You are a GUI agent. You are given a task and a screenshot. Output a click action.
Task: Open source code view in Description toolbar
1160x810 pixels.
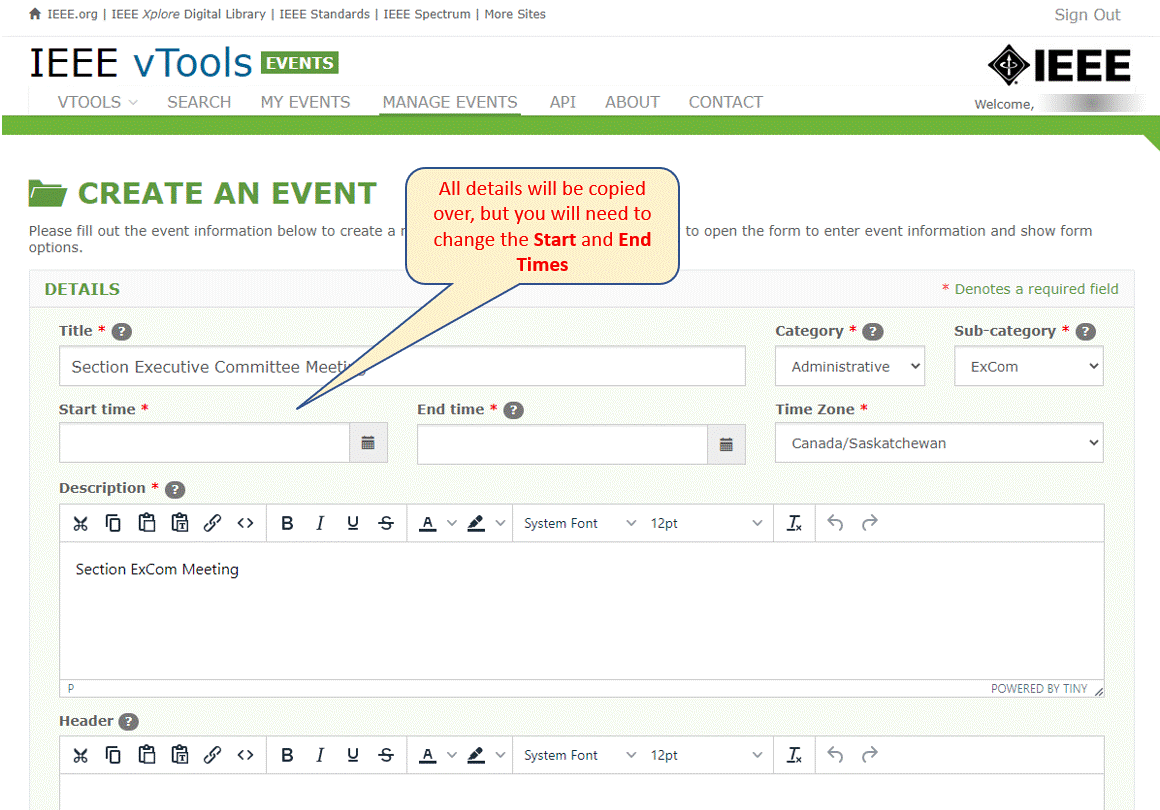[246, 524]
